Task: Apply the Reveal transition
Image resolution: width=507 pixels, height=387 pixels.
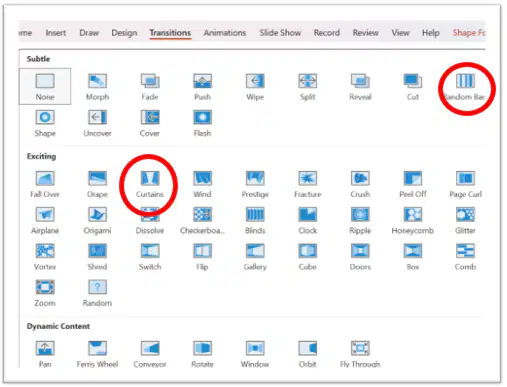Action: tap(360, 87)
